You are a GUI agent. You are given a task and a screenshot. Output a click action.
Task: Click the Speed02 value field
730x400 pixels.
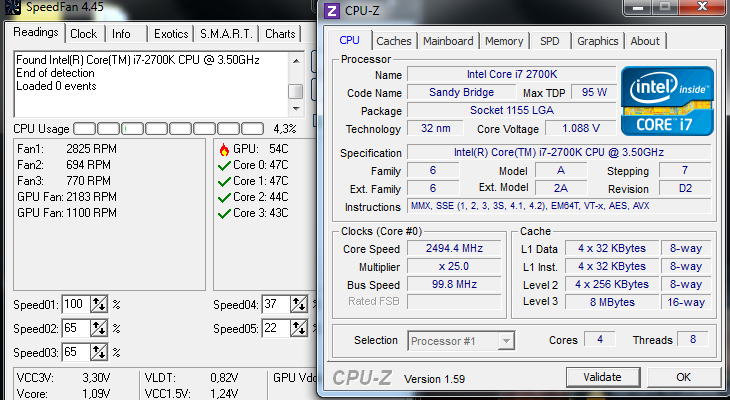click(x=75, y=329)
